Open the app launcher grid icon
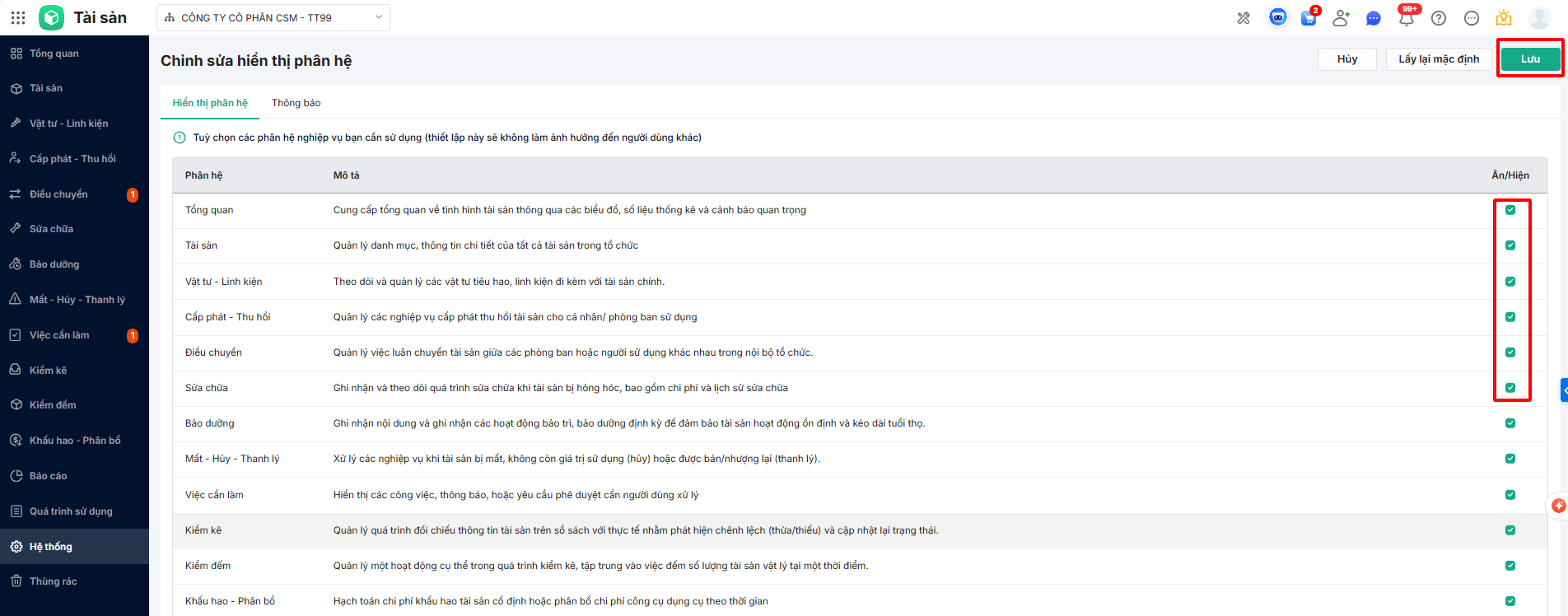This screenshot has height=616, width=1568. point(18,17)
